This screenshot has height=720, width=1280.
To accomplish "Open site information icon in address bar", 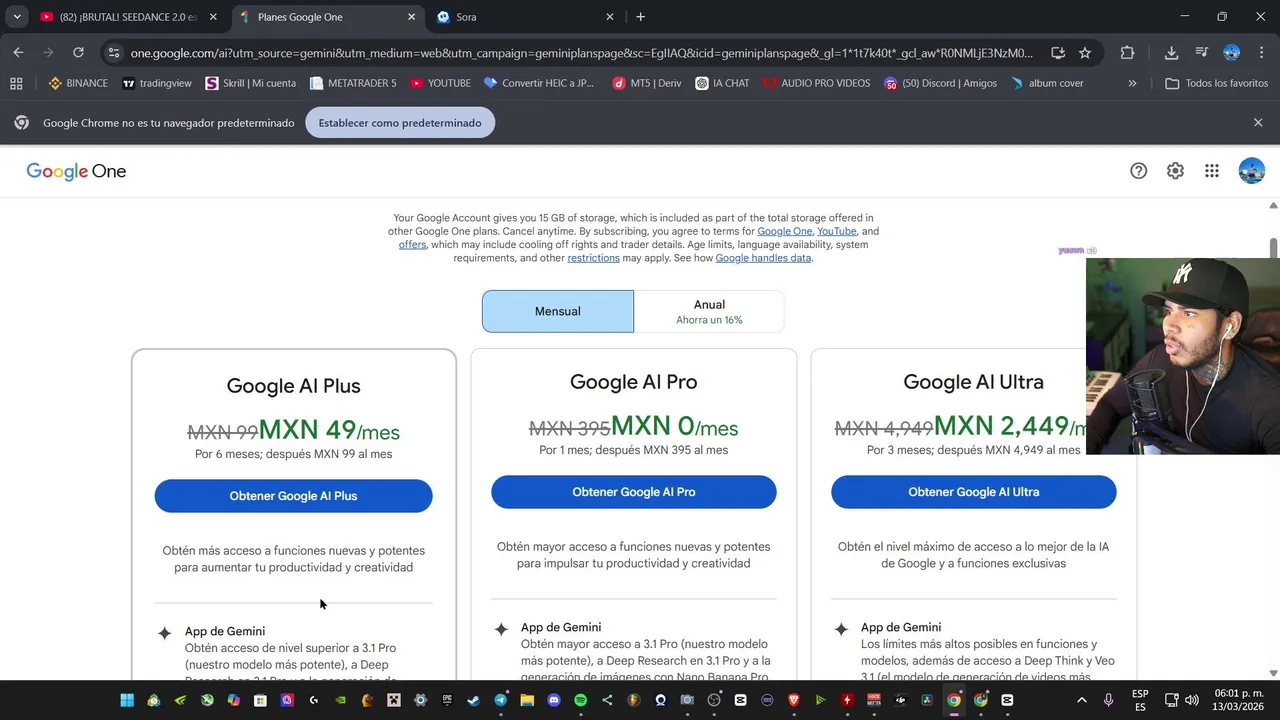I will click(x=114, y=52).
